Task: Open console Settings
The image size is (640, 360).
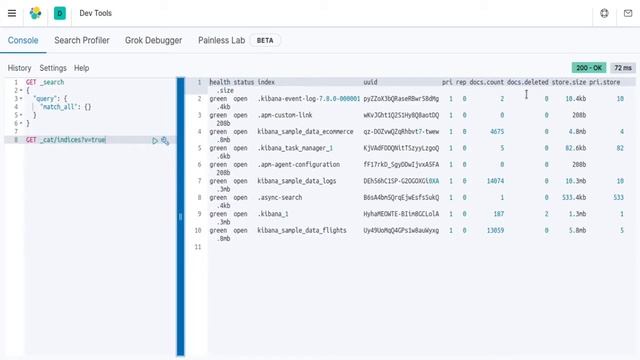Action: 53,68
